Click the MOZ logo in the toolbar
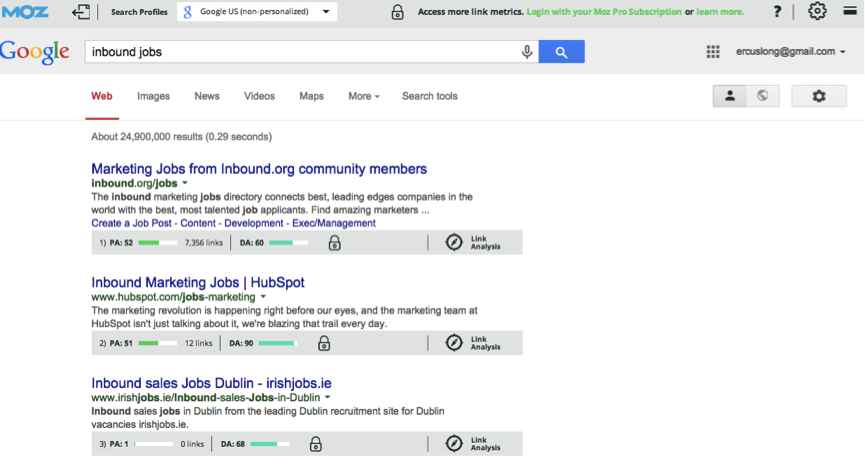The image size is (865, 464). (25, 11)
